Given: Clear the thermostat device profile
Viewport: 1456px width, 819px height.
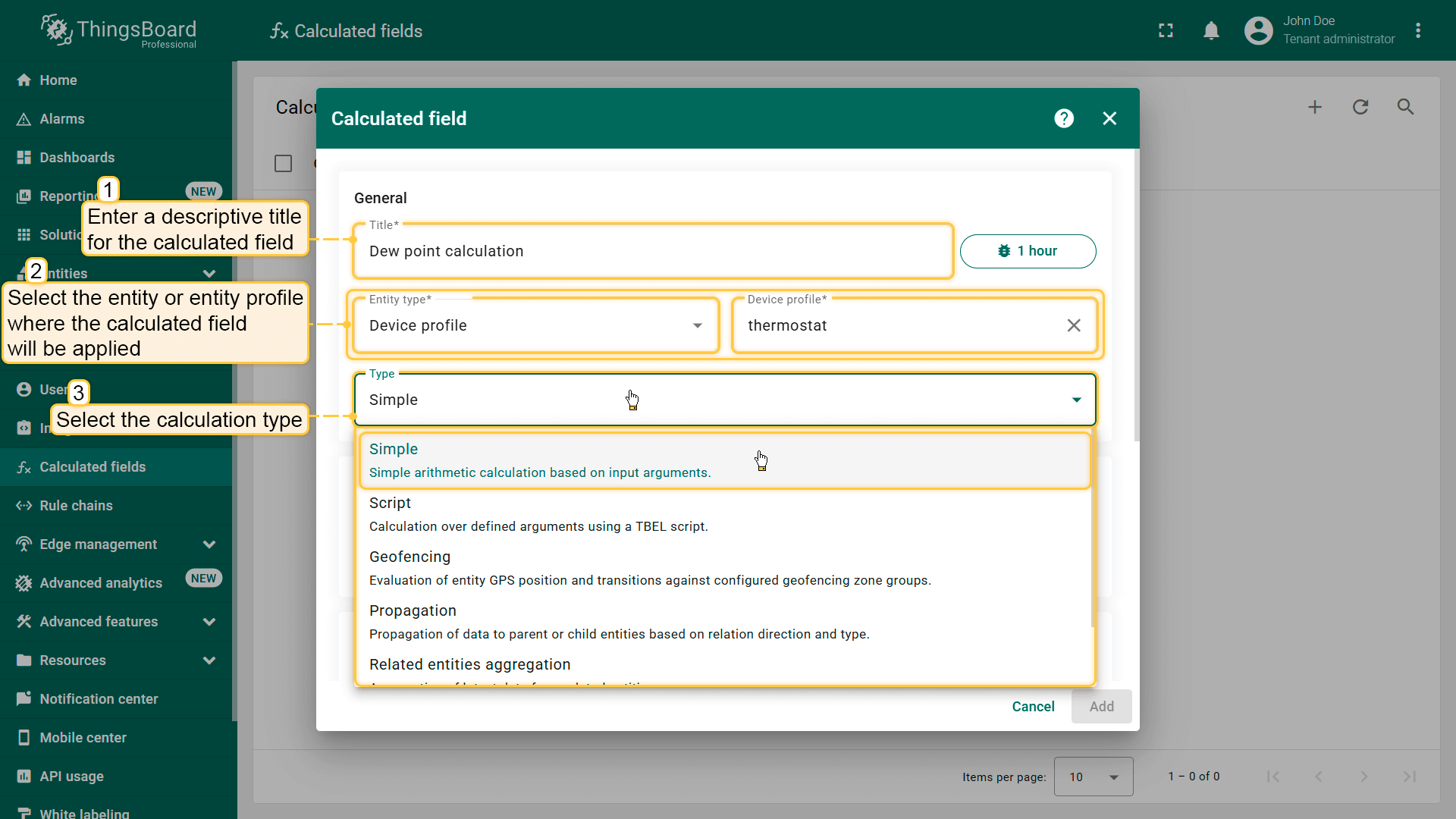Looking at the screenshot, I should click(1074, 325).
